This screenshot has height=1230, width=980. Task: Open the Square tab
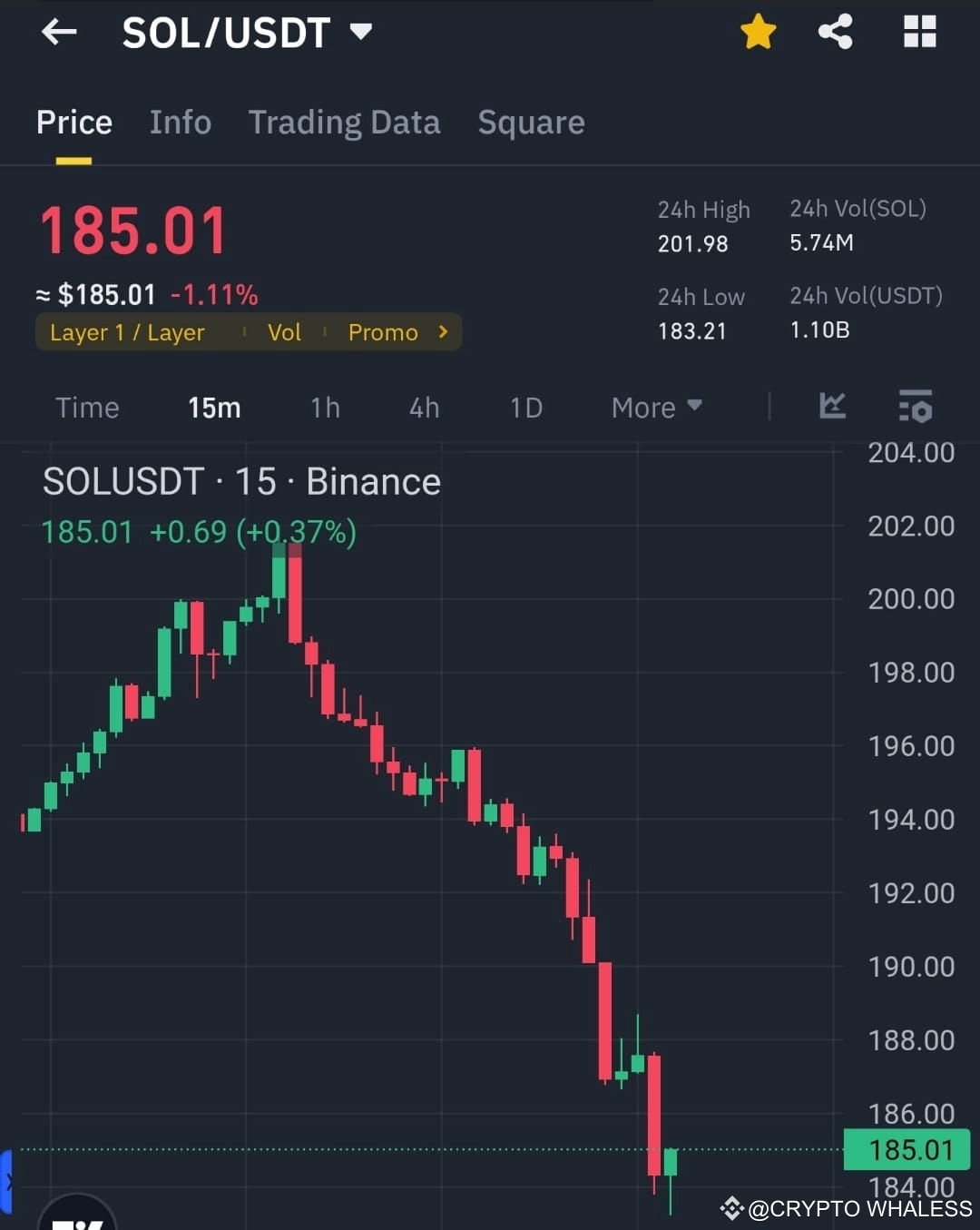click(x=531, y=123)
